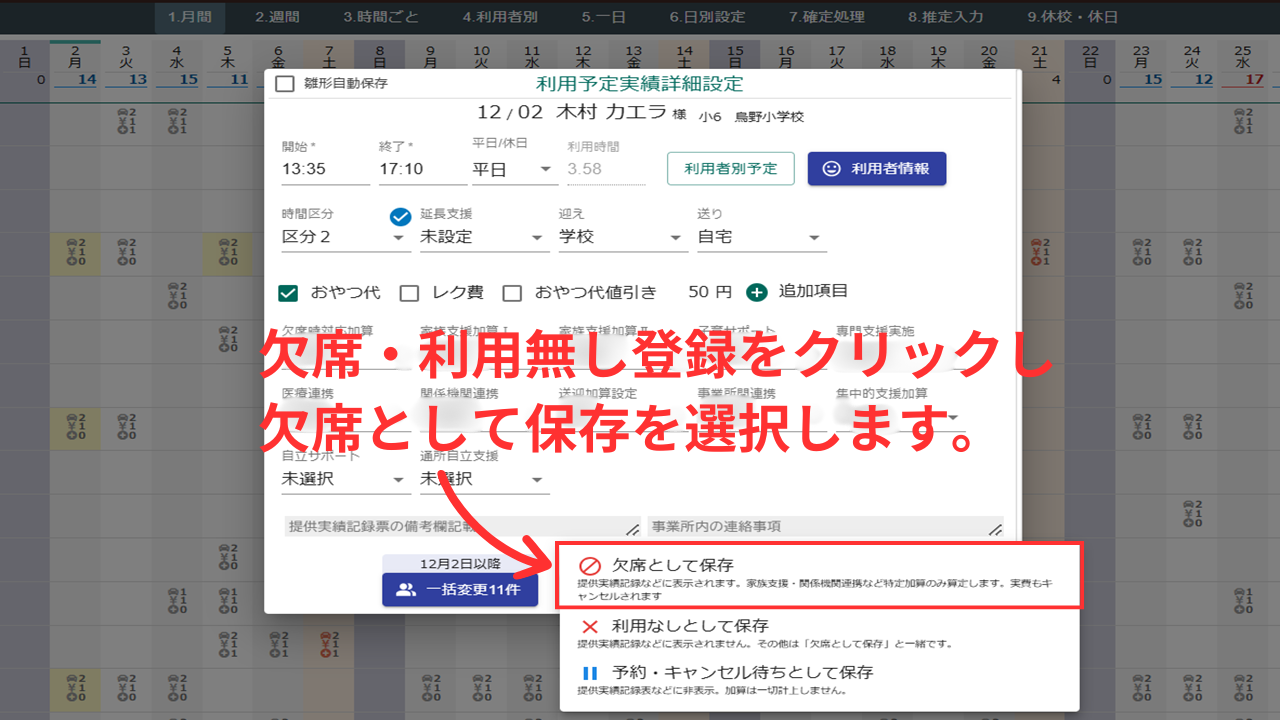Screen dimensions: 1280x720
Task: Click count 17 under day 25 水
Action: coord(1255,80)
